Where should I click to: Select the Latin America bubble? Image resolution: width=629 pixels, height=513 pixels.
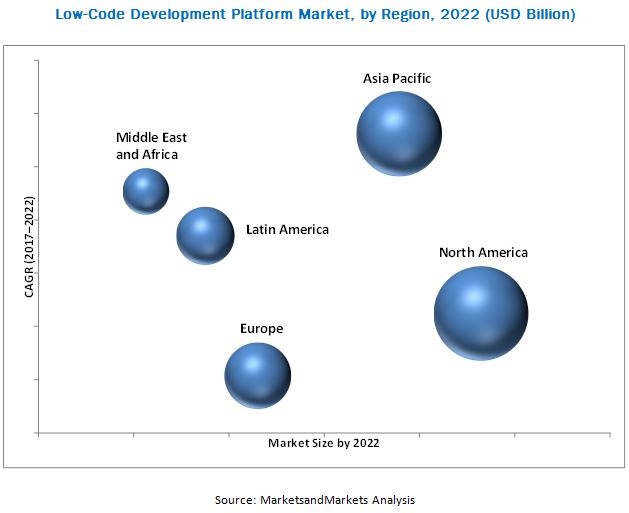tap(205, 236)
